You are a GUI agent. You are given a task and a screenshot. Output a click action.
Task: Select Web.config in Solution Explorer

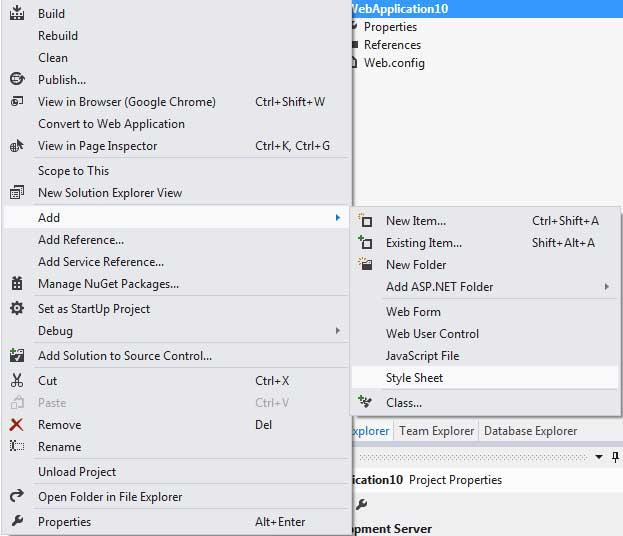point(394,63)
